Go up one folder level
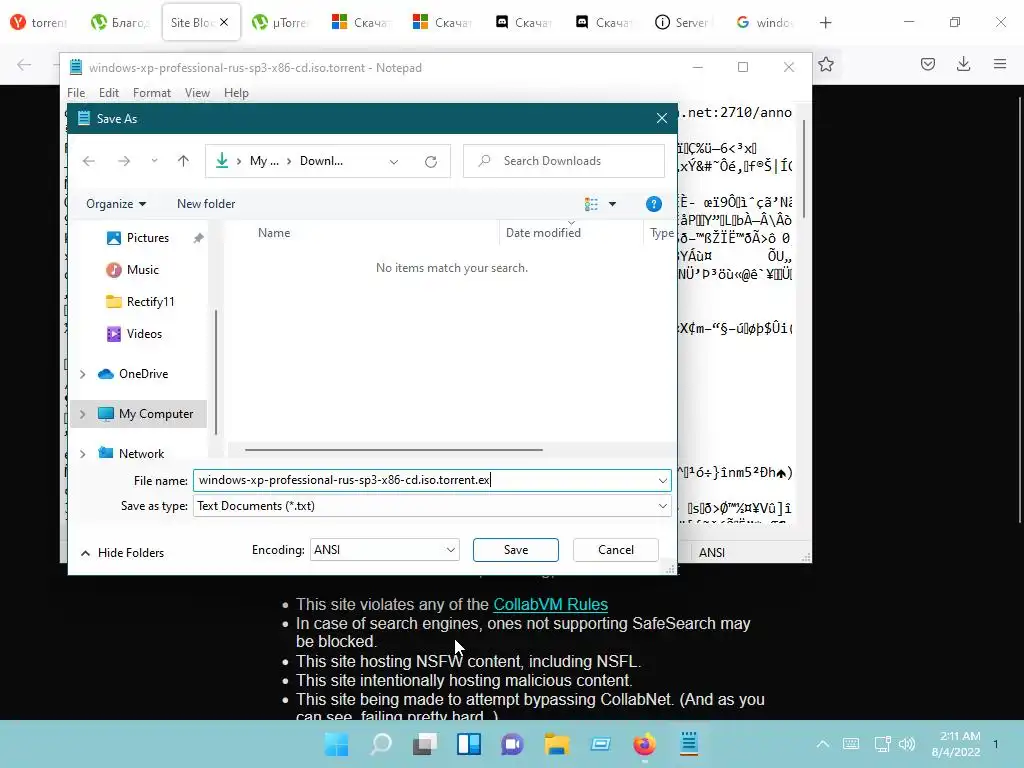The image size is (1024, 768). point(184,161)
